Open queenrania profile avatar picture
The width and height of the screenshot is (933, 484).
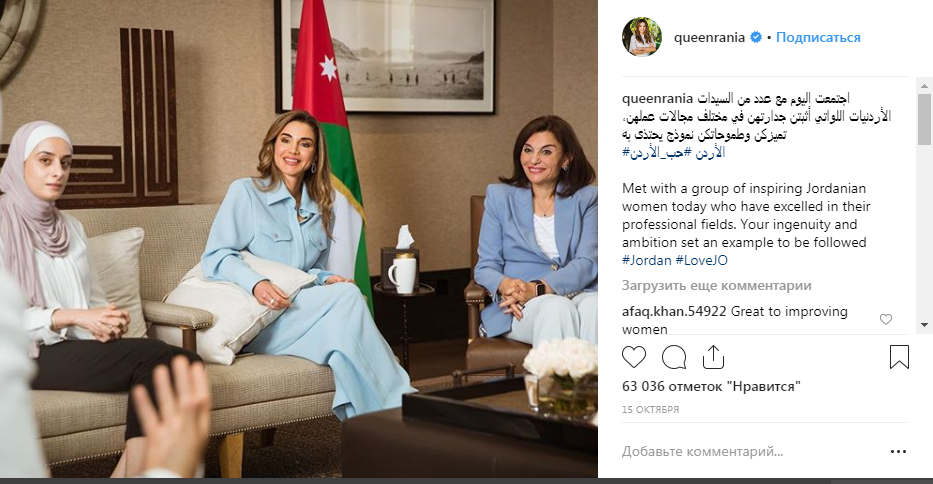click(x=641, y=37)
